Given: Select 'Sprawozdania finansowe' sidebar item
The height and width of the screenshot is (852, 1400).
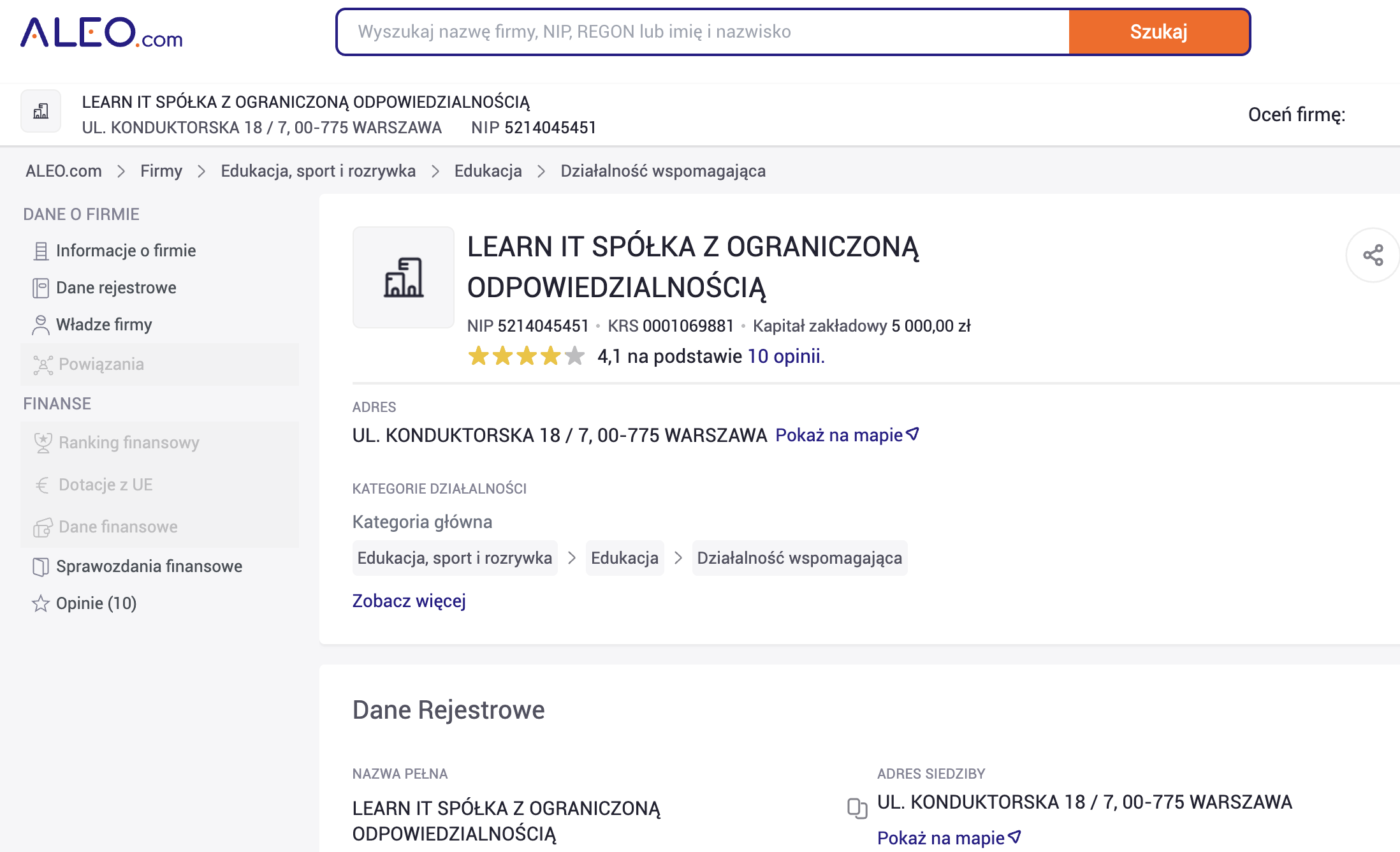Looking at the screenshot, I should coord(149,566).
